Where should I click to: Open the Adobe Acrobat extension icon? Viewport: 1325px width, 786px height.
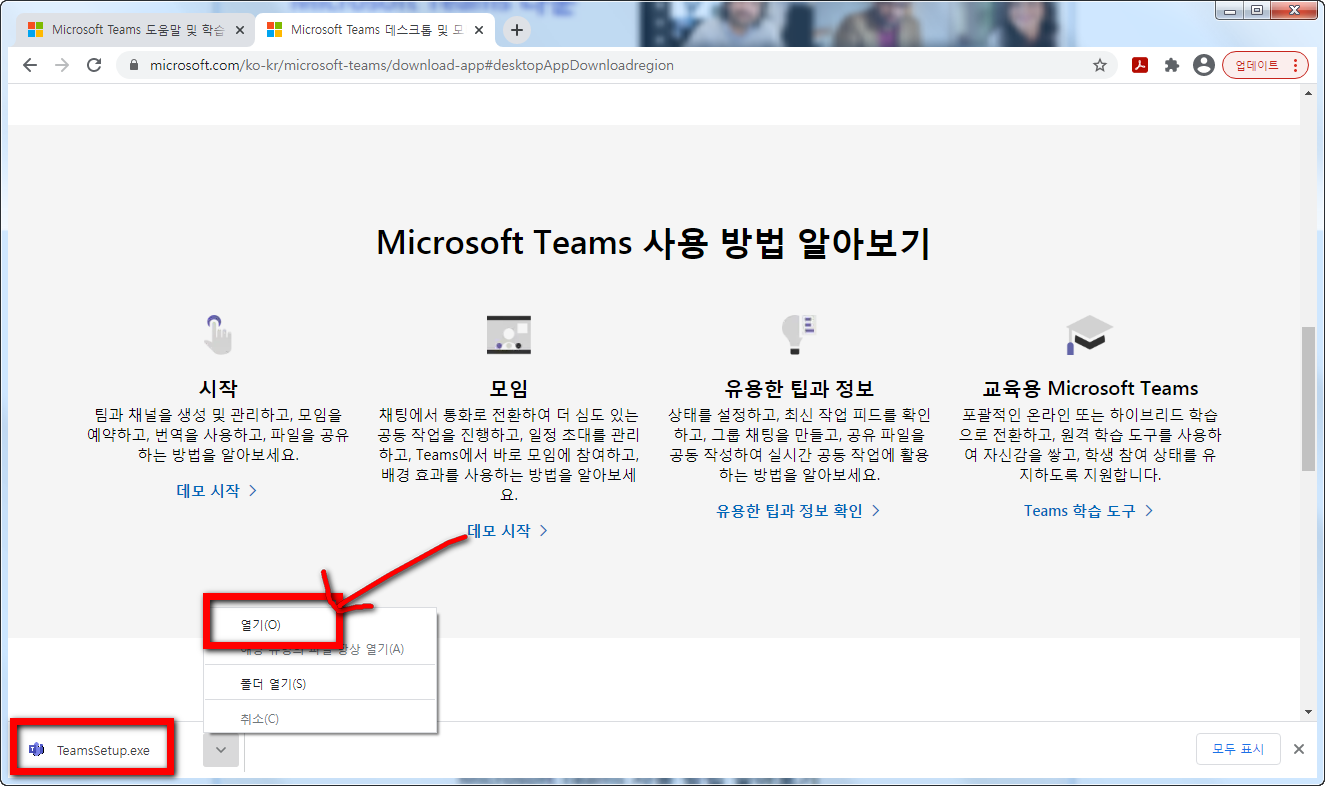[1139, 65]
